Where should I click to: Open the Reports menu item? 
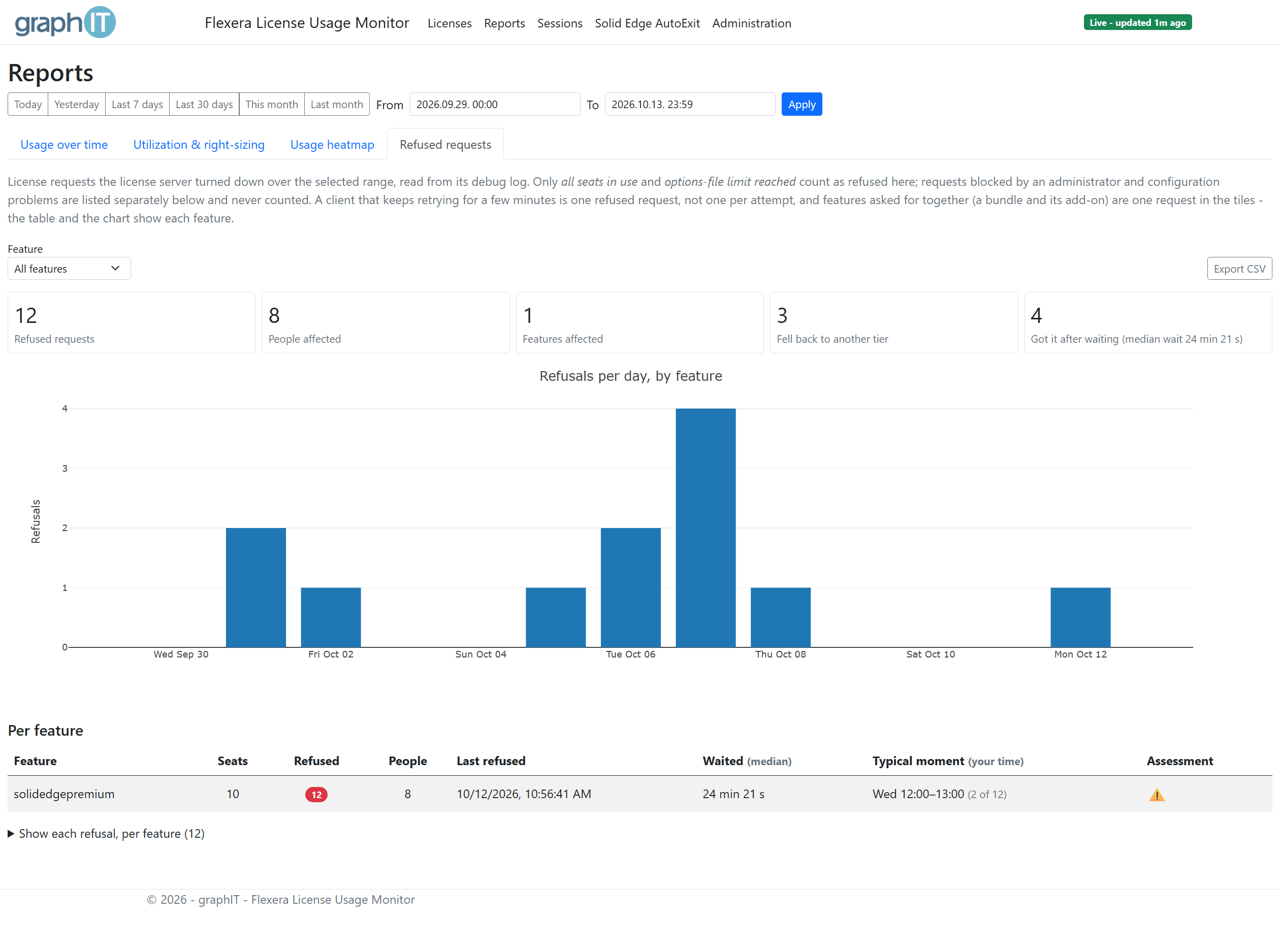pyautogui.click(x=504, y=23)
